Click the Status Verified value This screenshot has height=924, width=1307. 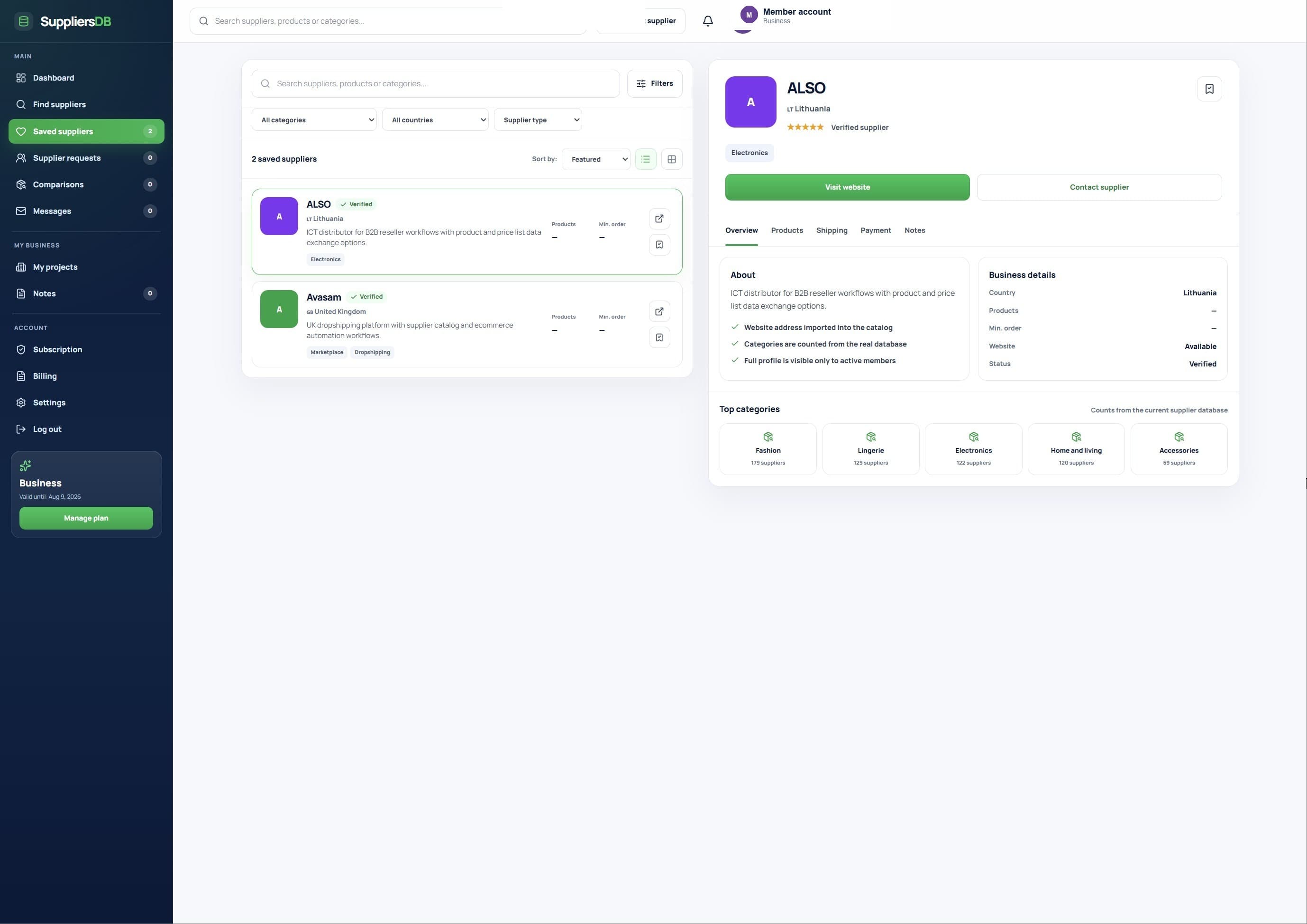[1202, 364]
